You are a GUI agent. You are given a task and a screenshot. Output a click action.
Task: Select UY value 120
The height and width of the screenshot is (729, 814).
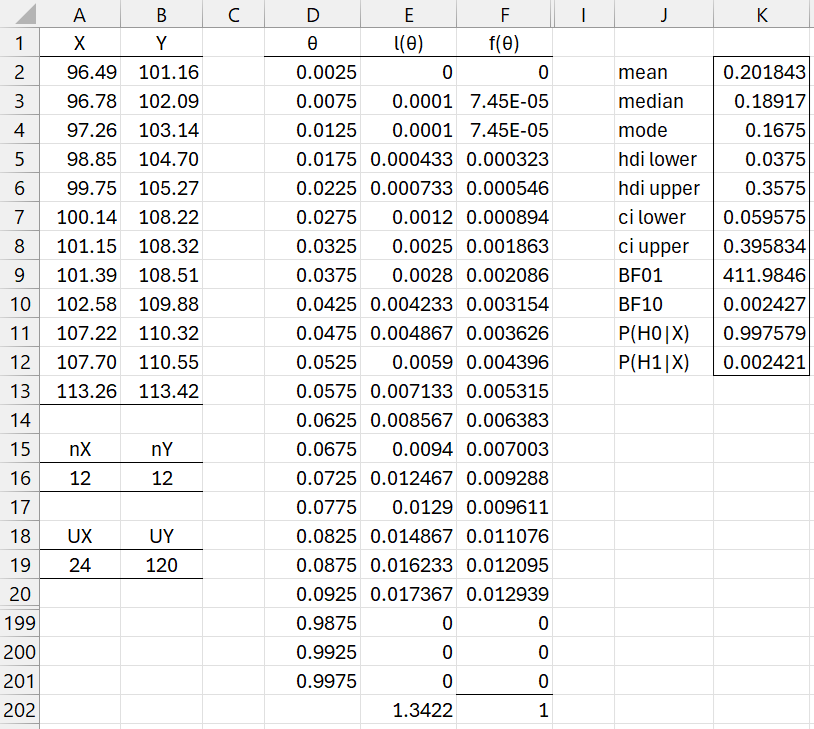(161, 565)
